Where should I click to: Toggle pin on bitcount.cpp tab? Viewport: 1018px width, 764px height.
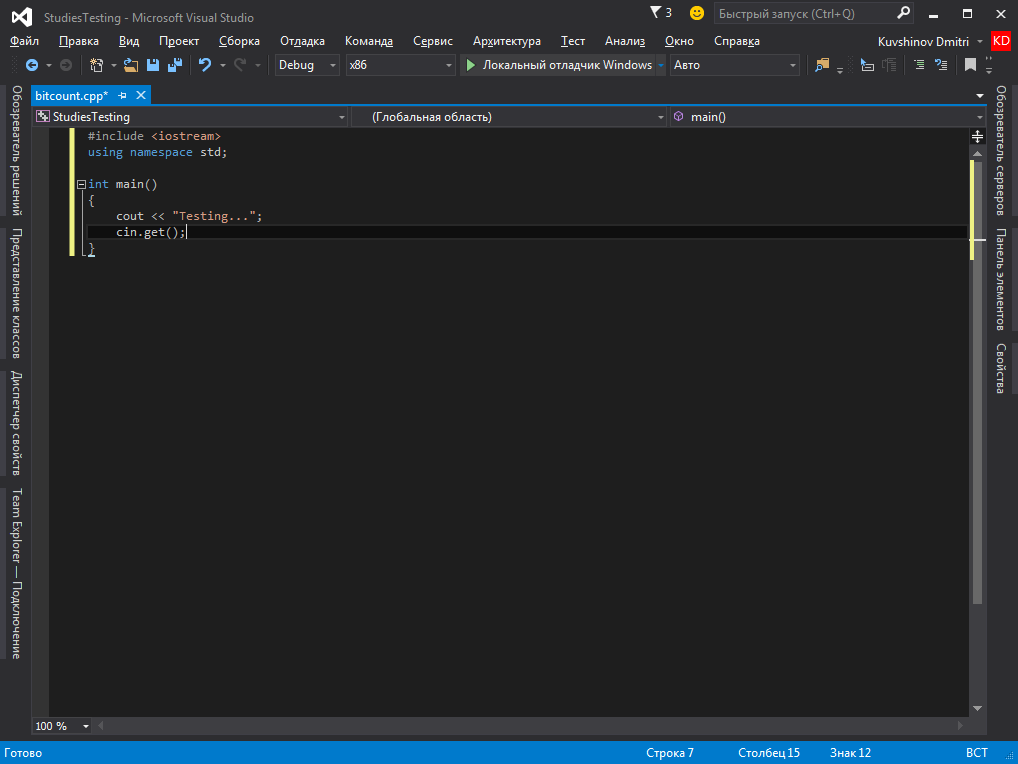coord(122,95)
